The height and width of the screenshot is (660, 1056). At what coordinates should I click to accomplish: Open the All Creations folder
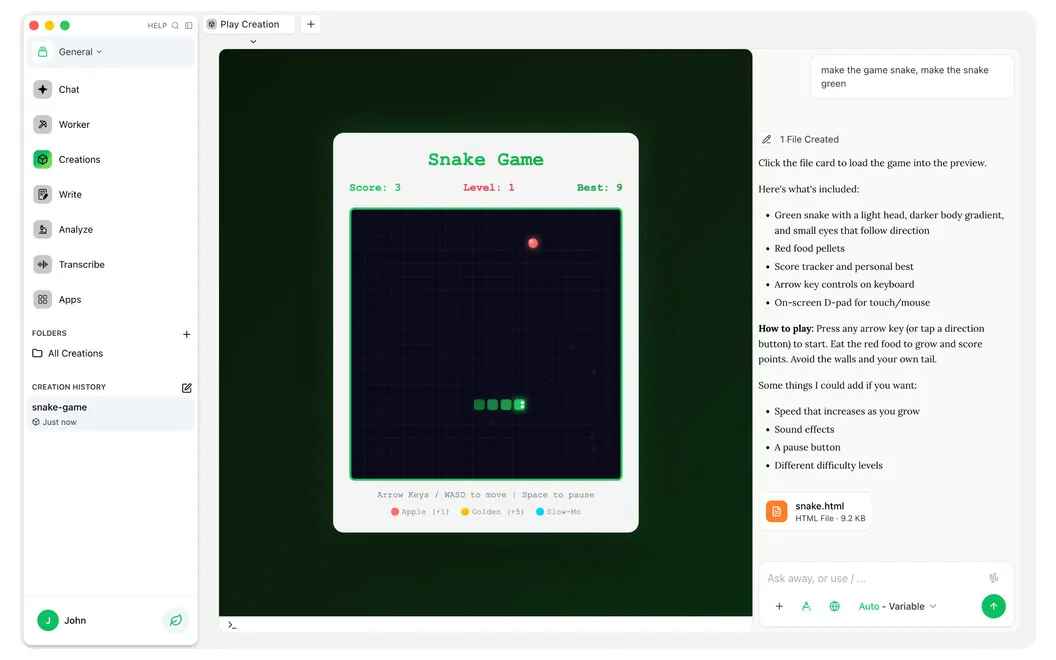click(67, 354)
